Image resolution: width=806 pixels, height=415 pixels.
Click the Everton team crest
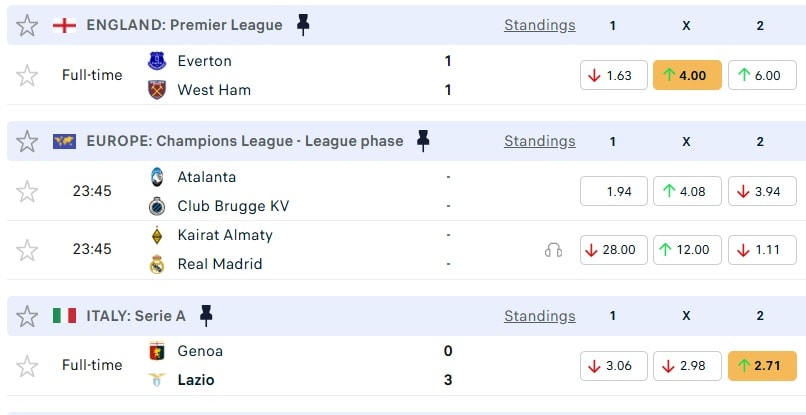point(157,61)
